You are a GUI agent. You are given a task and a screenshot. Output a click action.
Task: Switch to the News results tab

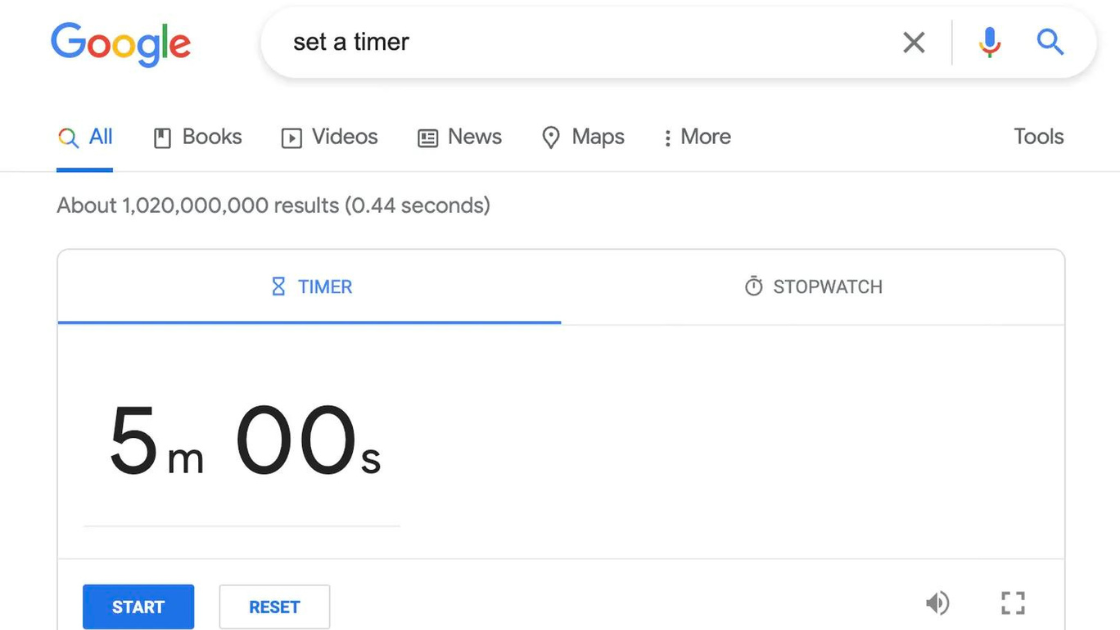459,137
